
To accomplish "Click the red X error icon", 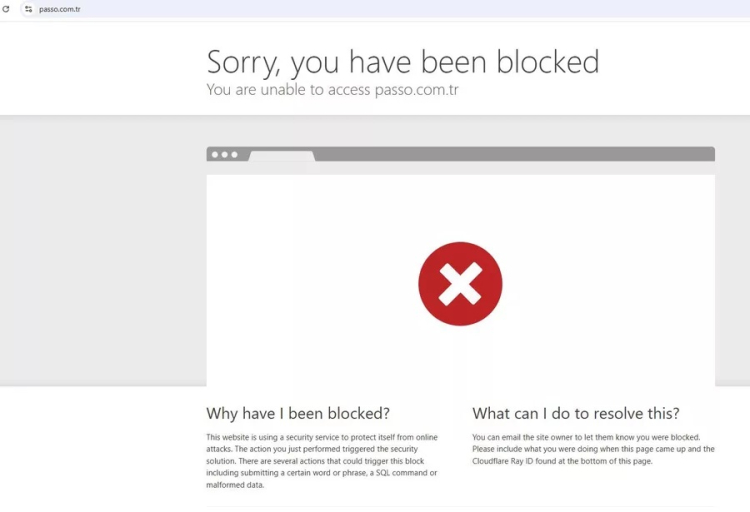I will pyautogui.click(x=460, y=284).
